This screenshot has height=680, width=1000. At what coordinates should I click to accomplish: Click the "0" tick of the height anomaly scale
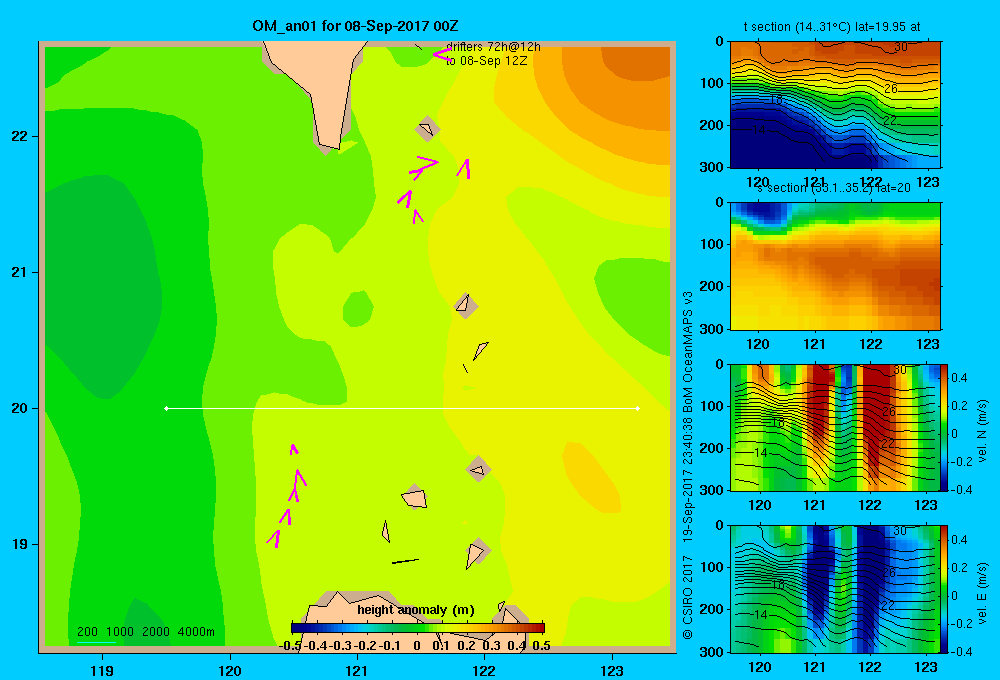pos(416,646)
